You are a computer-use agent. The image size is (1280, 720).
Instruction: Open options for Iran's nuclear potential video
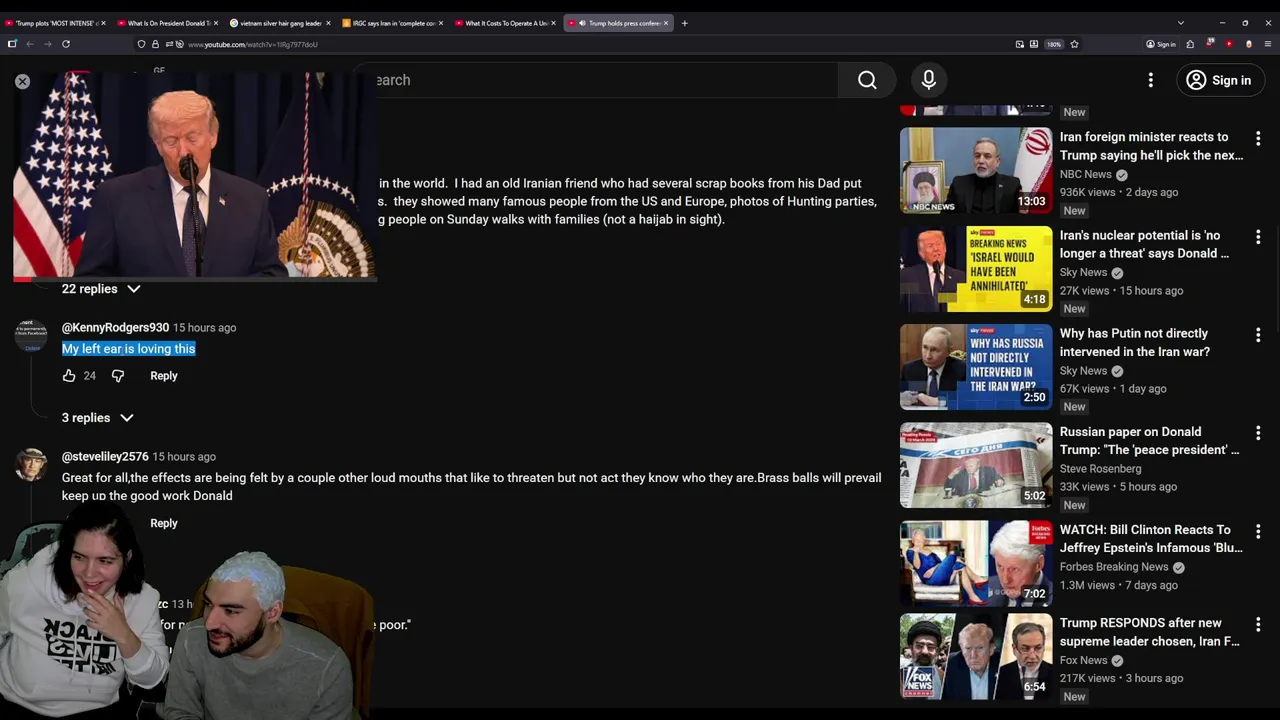click(x=1258, y=237)
